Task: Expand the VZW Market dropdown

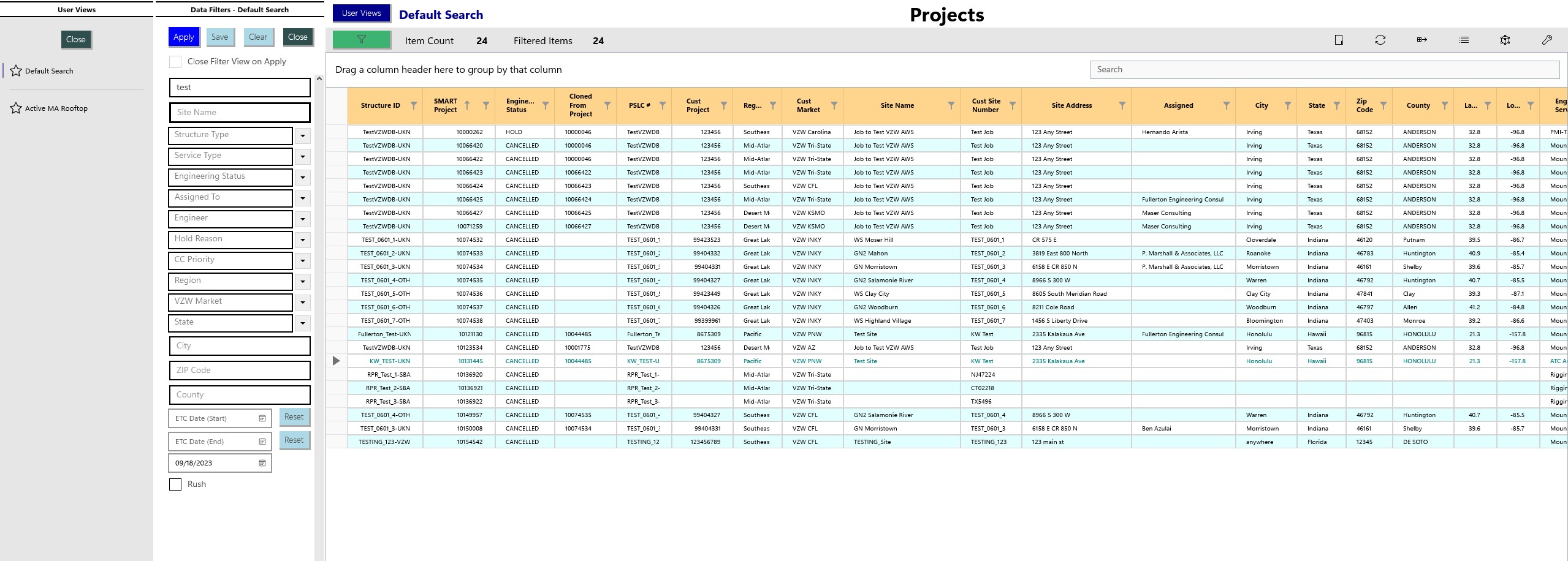Action: (x=303, y=303)
